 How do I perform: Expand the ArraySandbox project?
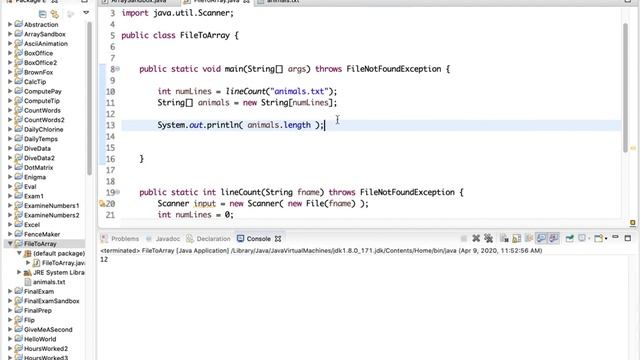(10, 34)
